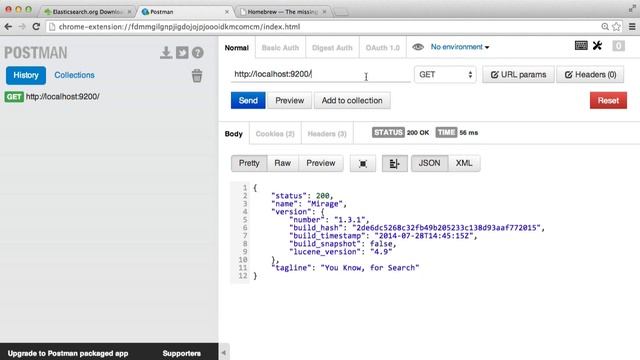This screenshot has height=360, width=640.
Task: Select the Basic Auth tab
Action: [x=280, y=48]
